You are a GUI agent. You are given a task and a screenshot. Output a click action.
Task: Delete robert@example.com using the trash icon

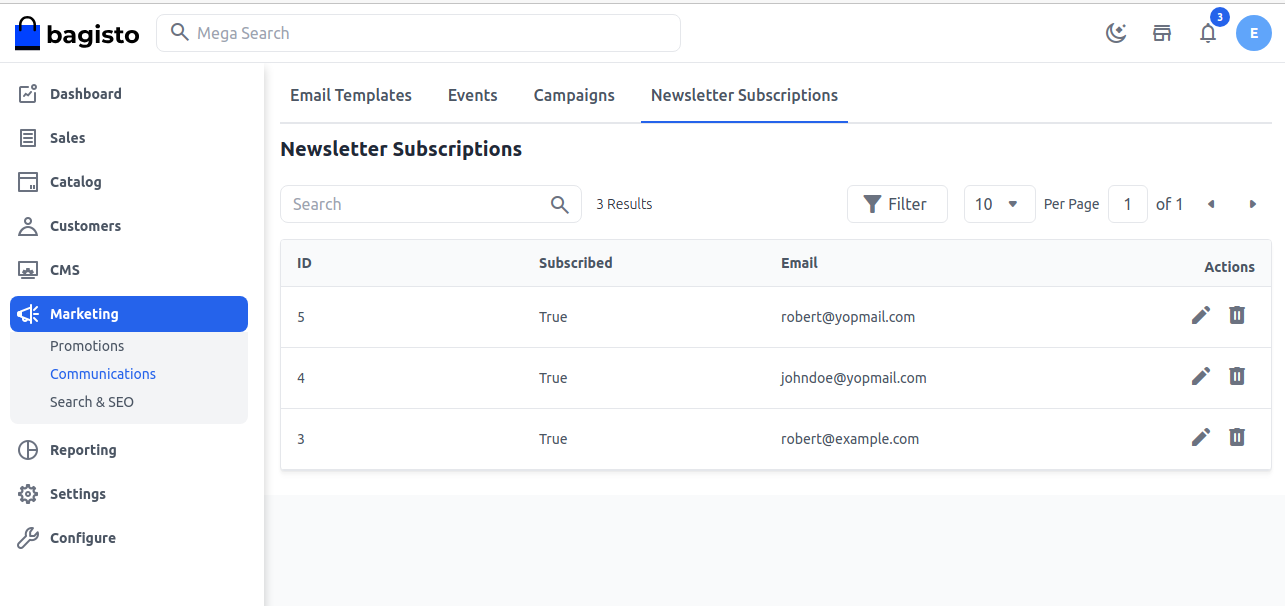pos(1237,437)
